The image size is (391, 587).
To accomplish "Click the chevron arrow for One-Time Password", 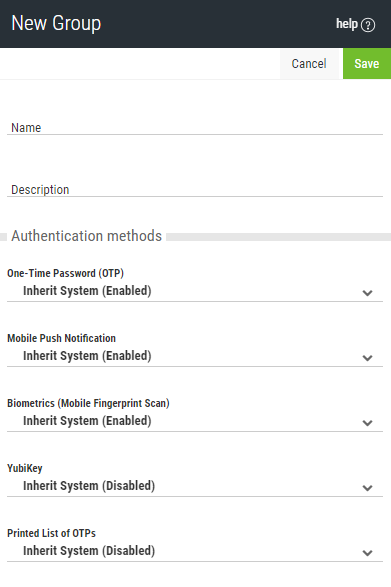I will point(367,293).
